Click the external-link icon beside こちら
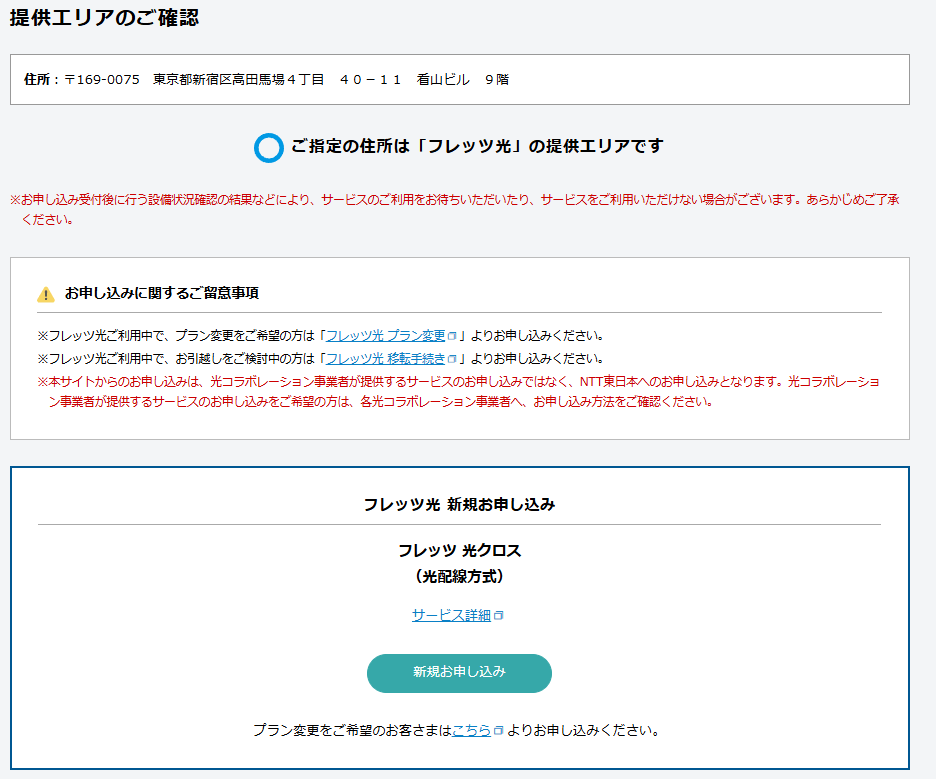The height and width of the screenshot is (779, 936). (498, 730)
